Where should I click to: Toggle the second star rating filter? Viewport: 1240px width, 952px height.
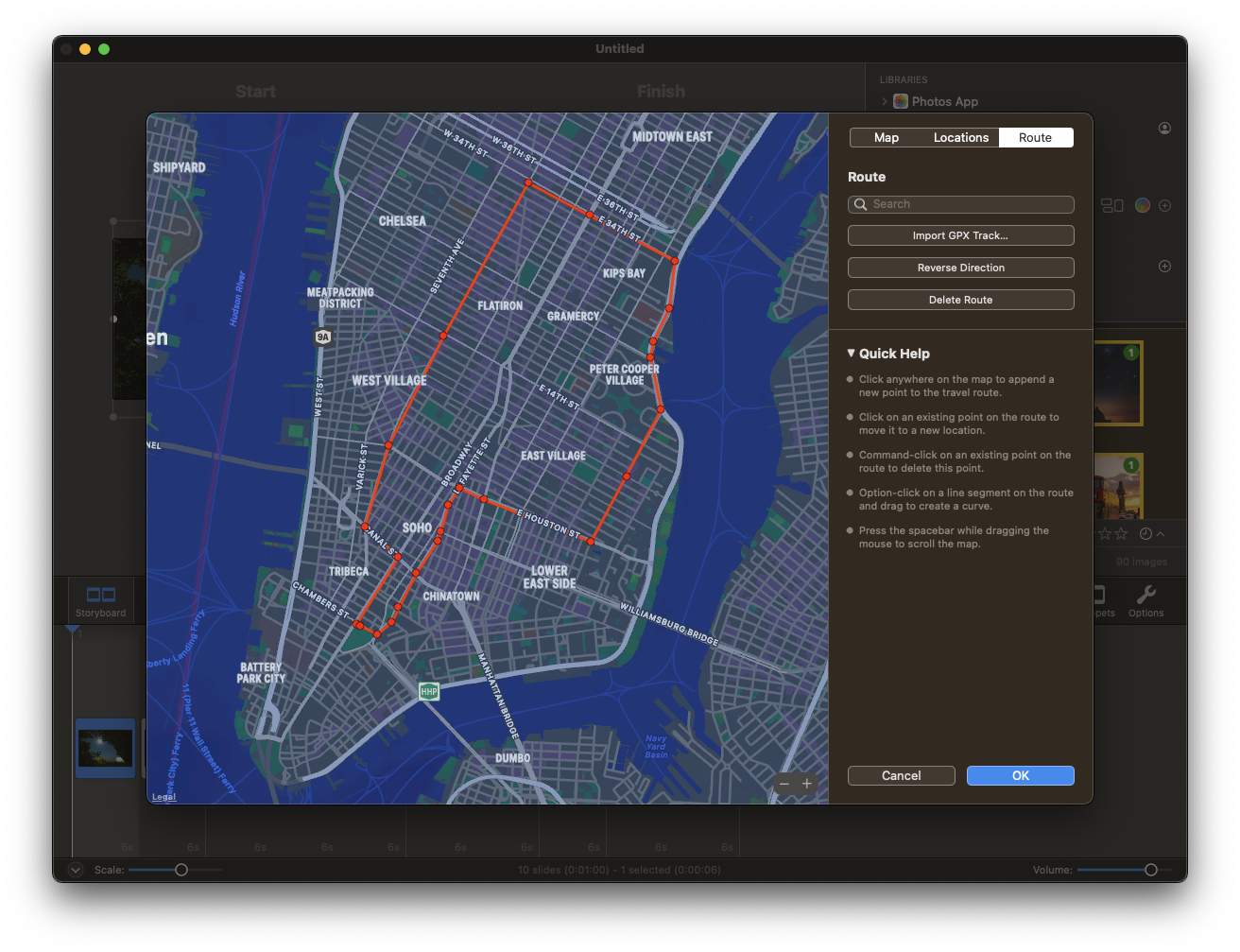(x=1121, y=533)
